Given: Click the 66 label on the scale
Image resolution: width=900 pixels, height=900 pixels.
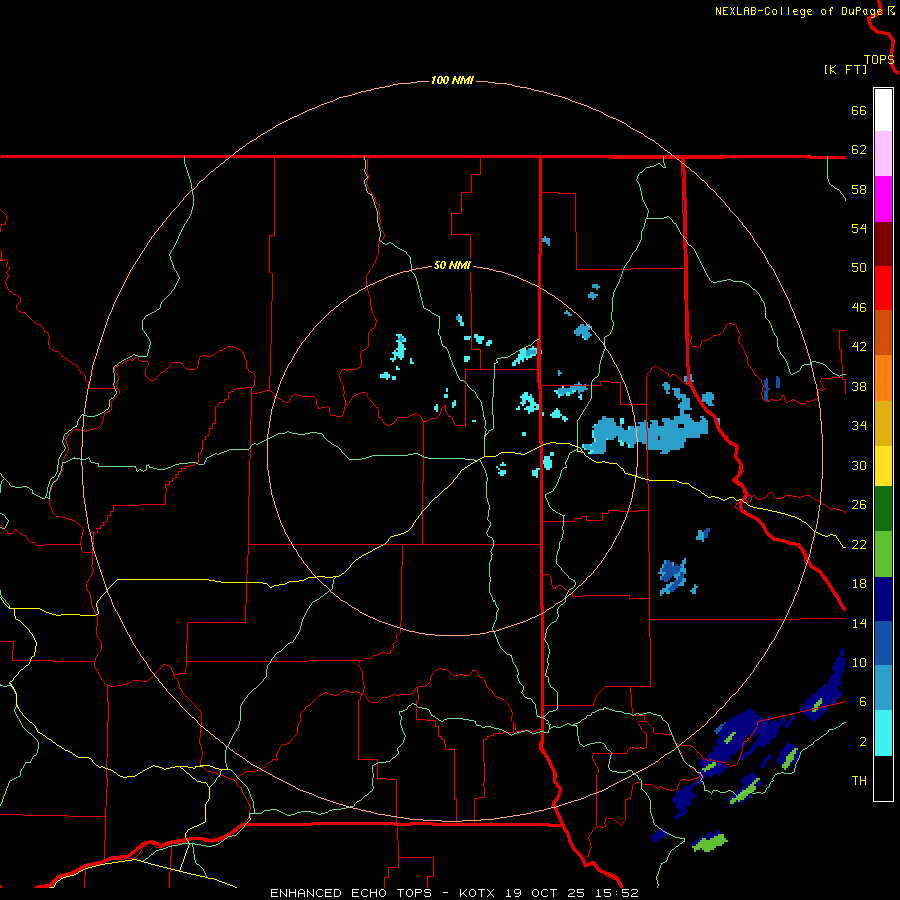Looking at the screenshot, I should (x=859, y=111).
